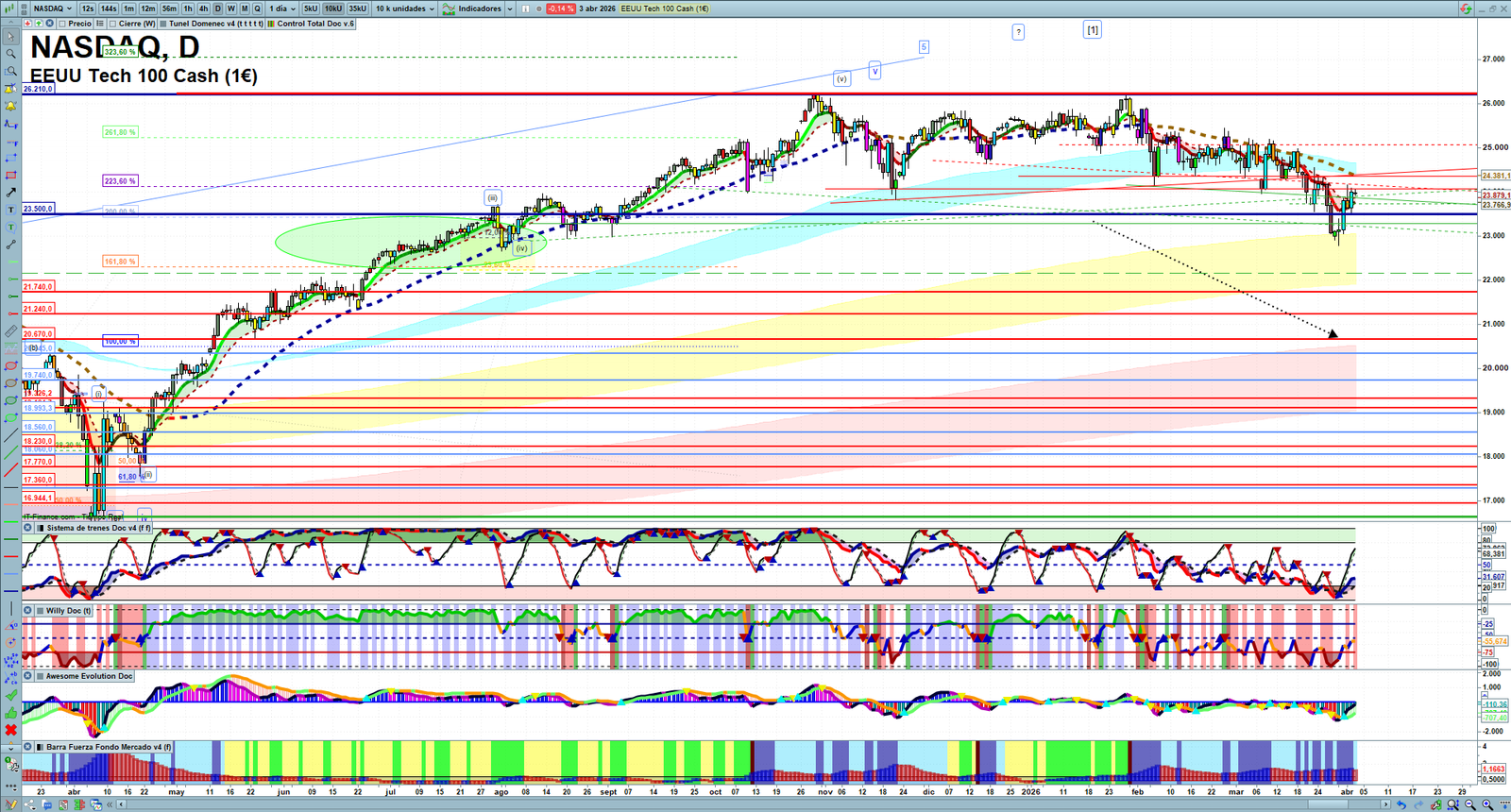Screen dimensions: 1511x812
Task: Click the 3 abr 2026 date text
Action: [x=597, y=8]
